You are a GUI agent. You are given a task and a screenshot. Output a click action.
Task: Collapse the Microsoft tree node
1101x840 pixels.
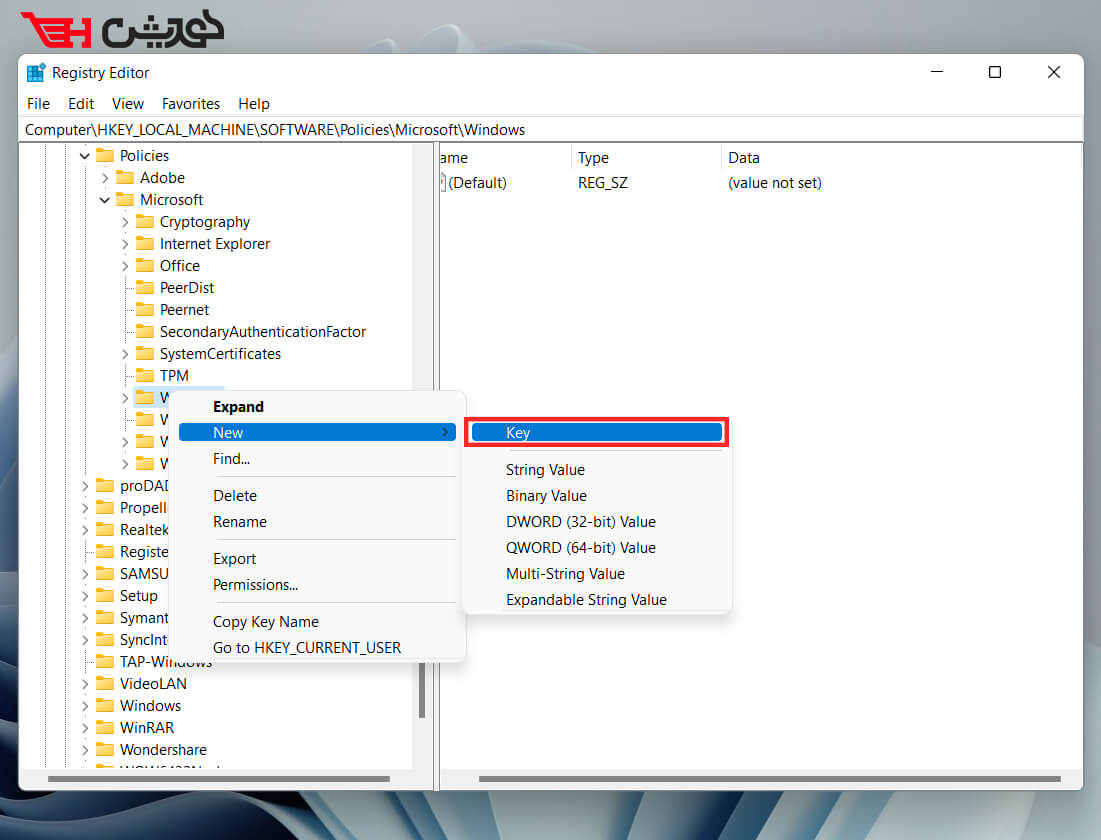(x=105, y=200)
